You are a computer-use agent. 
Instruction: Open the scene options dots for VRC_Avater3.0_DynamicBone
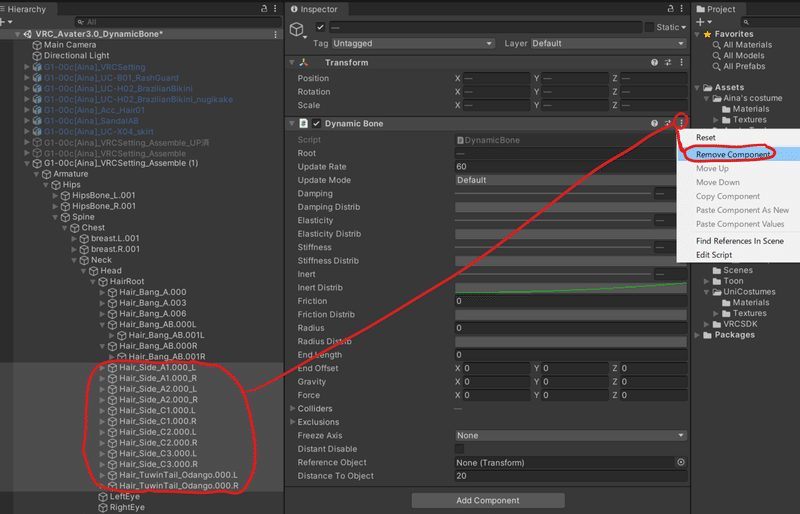pos(276,34)
